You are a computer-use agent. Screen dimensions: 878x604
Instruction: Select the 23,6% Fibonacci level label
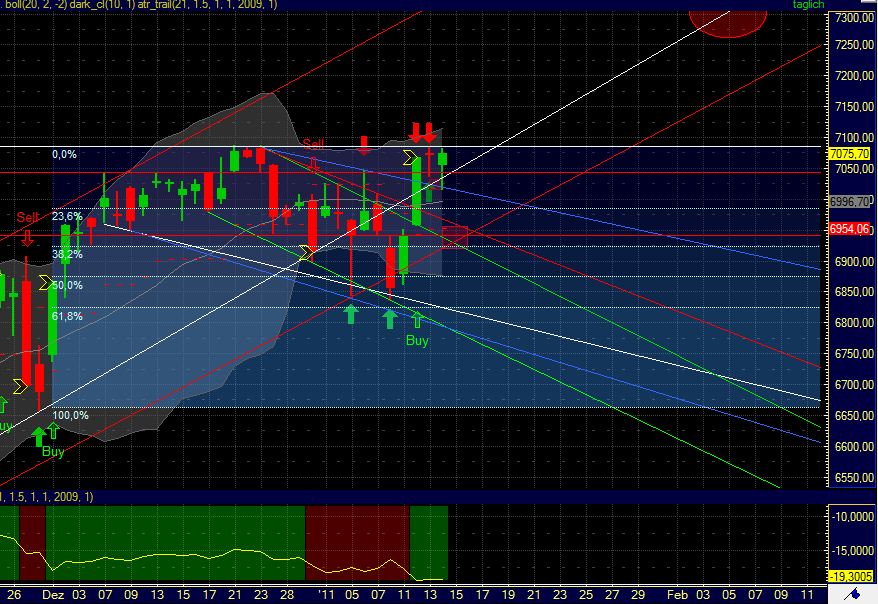pos(67,216)
